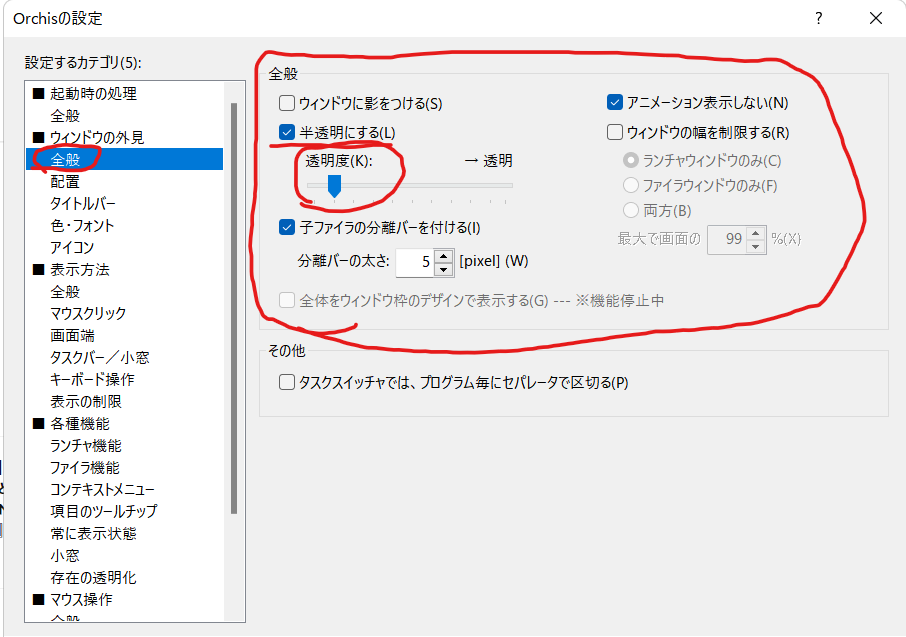The width and height of the screenshot is (906, 637).
Task: Open ファイラ機能 settings category
Action: coord(85,468)
